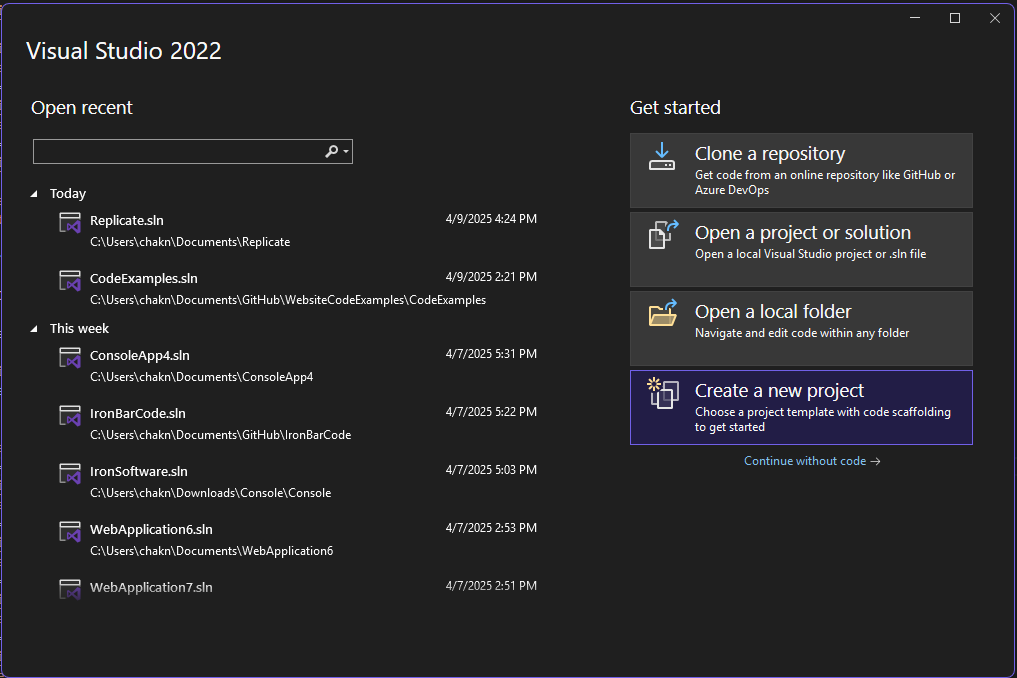
Task: Click the IronSoftware.sln solution icon
Action: click(70, 474)
